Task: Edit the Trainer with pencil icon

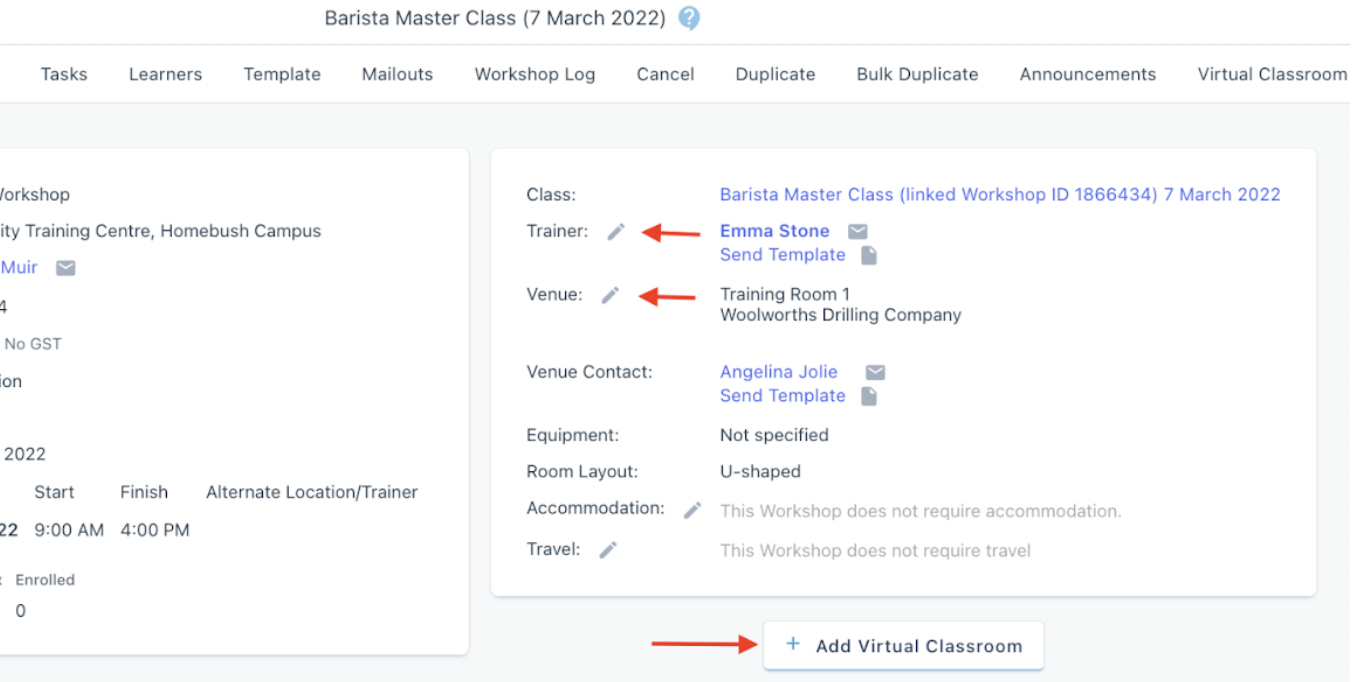Action: [x=616, y=232]
